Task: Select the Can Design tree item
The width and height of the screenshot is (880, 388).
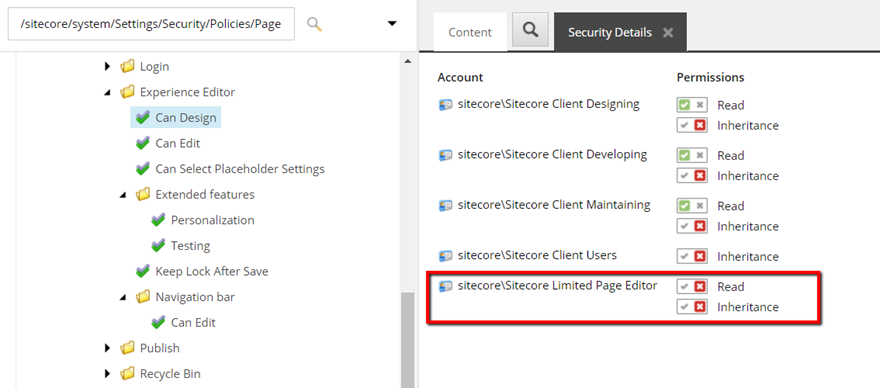Action: (x=176, y=118)
